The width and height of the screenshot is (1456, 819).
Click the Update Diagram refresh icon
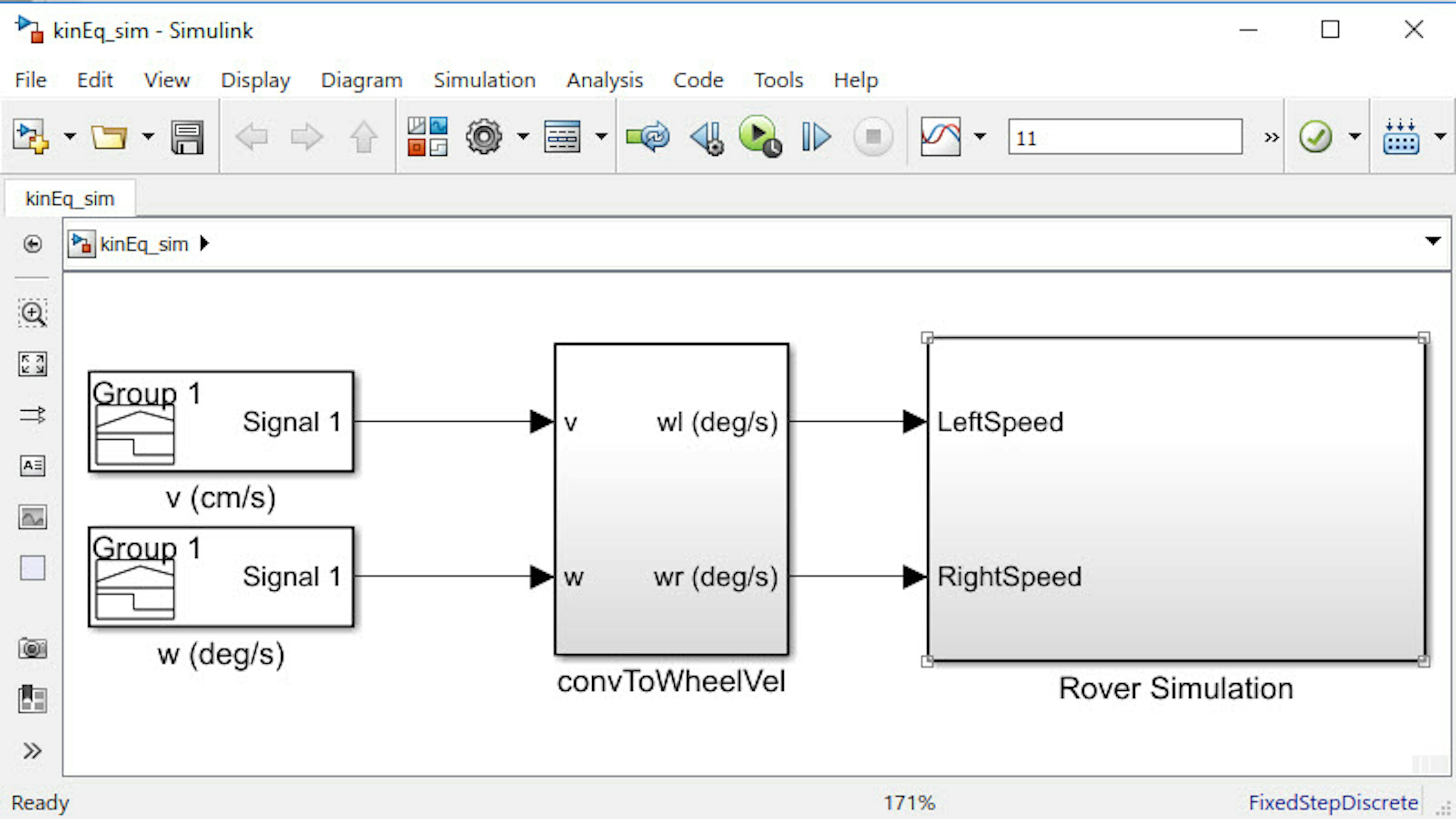648,137
